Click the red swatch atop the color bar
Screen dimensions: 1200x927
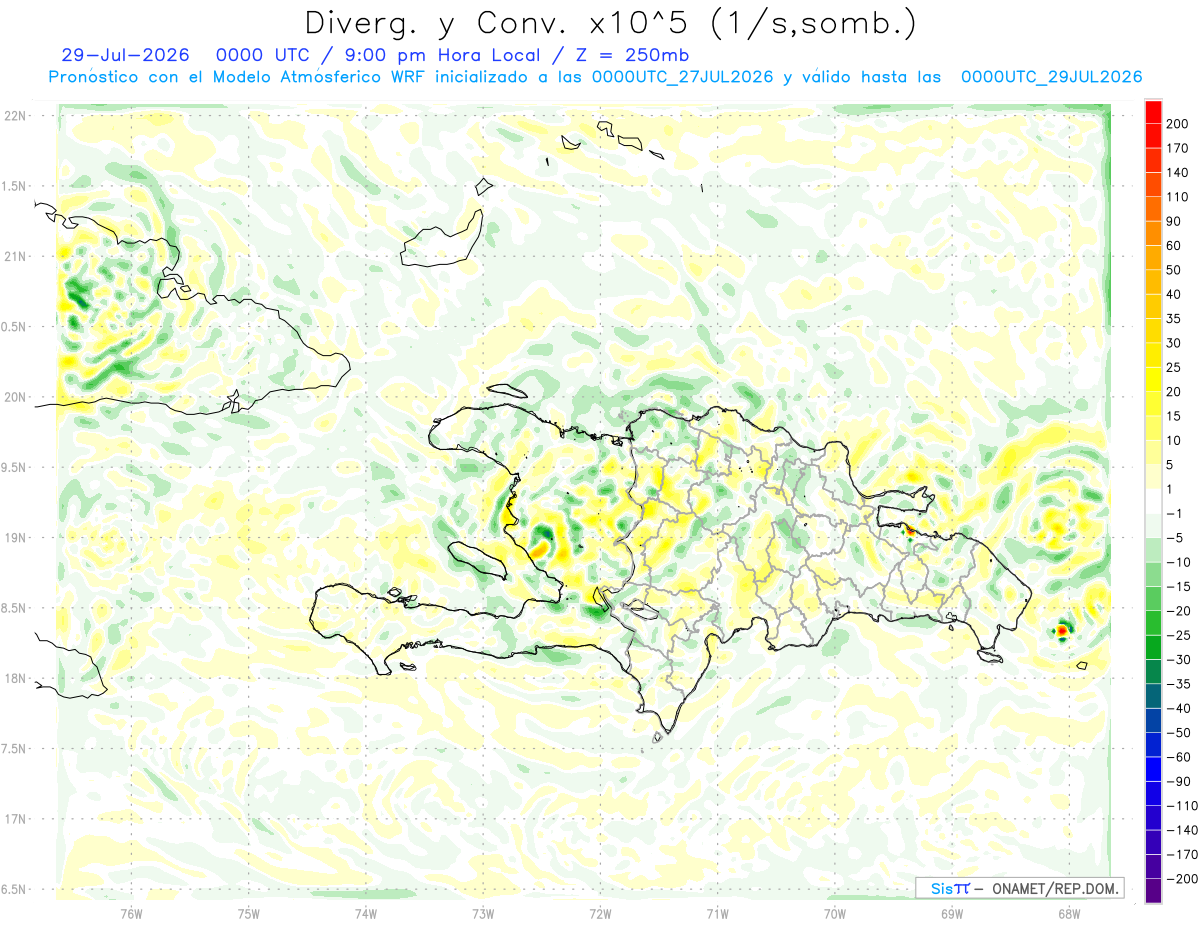pyautogui.click(x=1153, y=112)
